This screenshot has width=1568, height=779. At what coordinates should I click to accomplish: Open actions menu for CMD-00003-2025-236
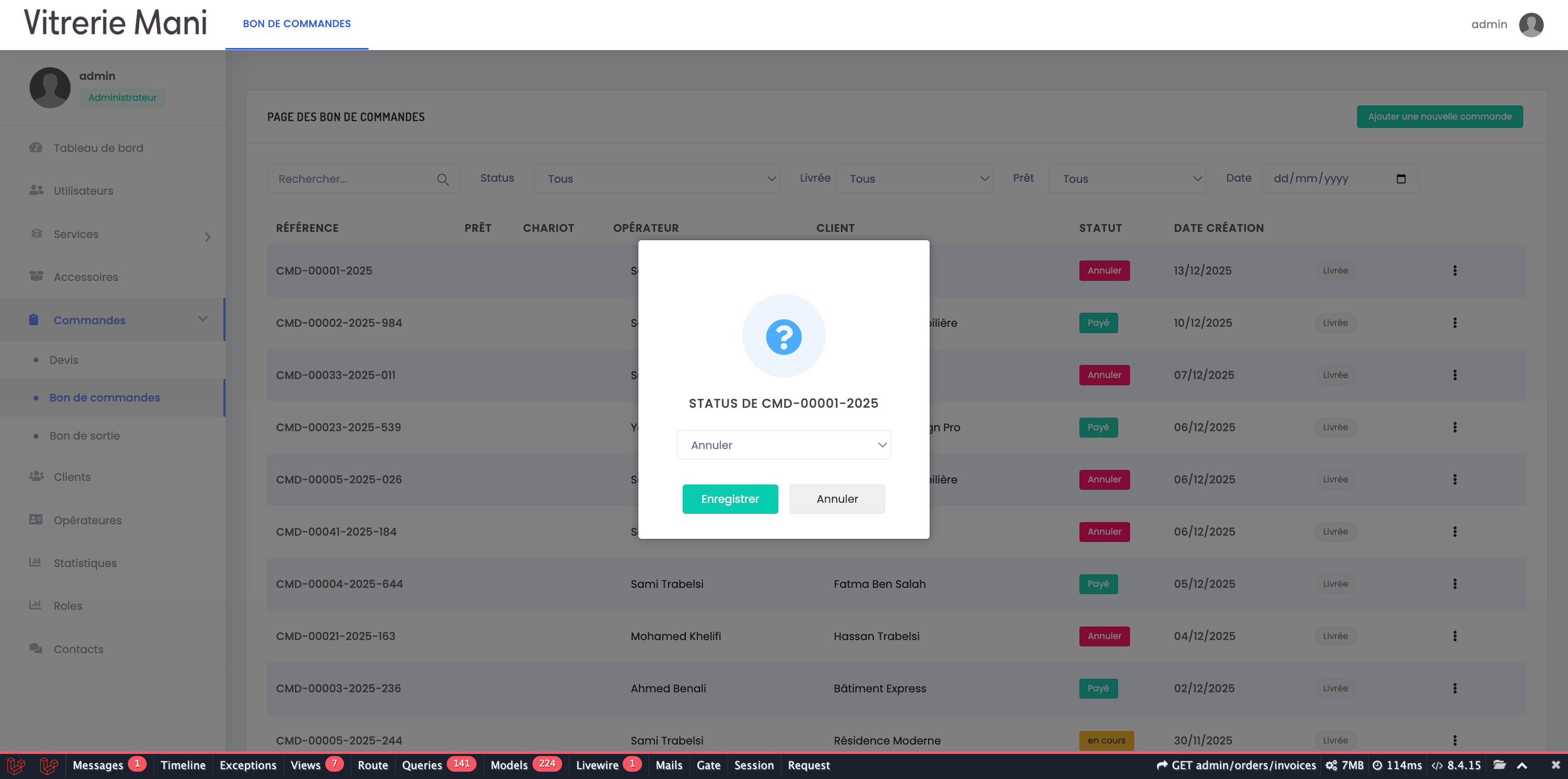[x=1455, y=688]
